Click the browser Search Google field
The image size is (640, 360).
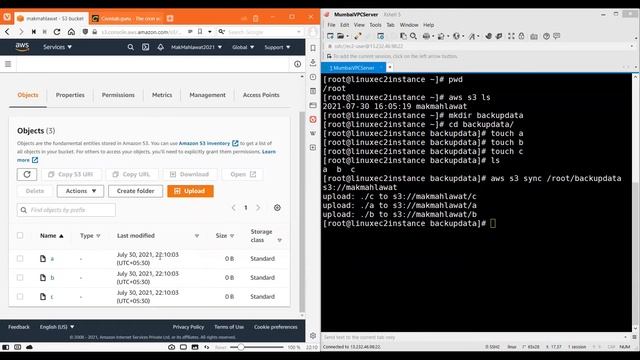(260, 32)
